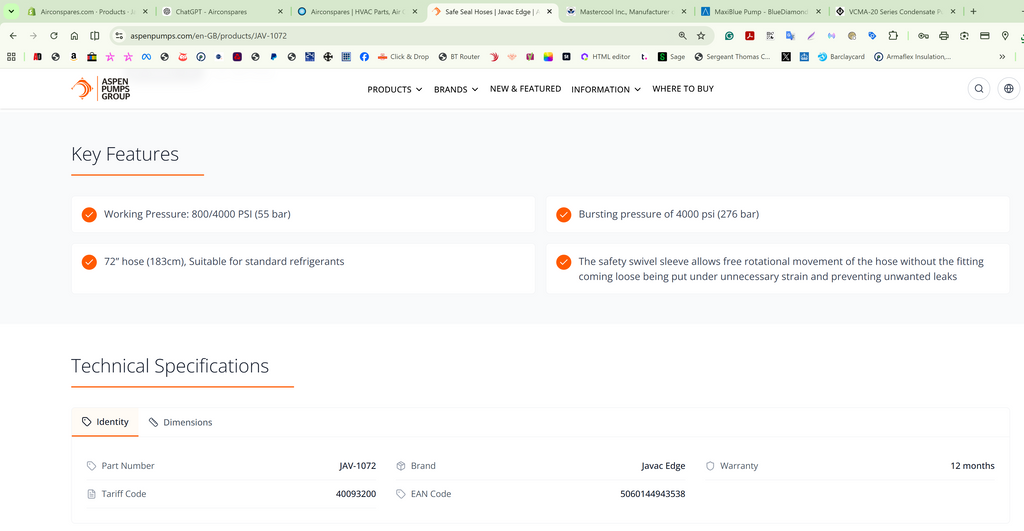Open the apps grid bookmark icon

11,57
